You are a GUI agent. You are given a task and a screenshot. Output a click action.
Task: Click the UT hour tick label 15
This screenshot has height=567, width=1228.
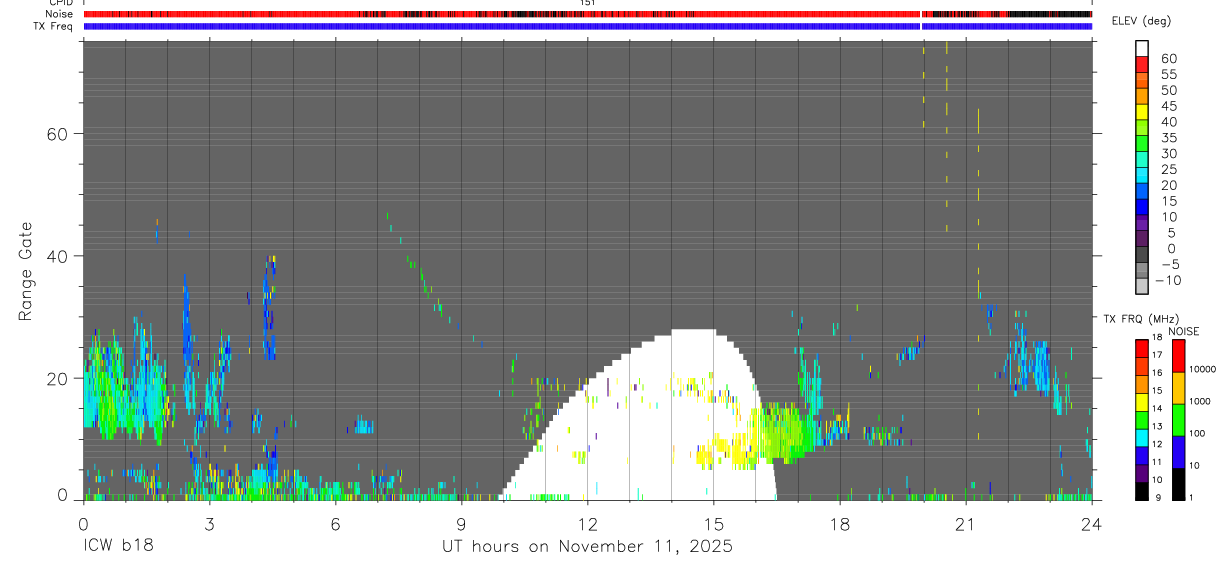click(x=713, y=523)
